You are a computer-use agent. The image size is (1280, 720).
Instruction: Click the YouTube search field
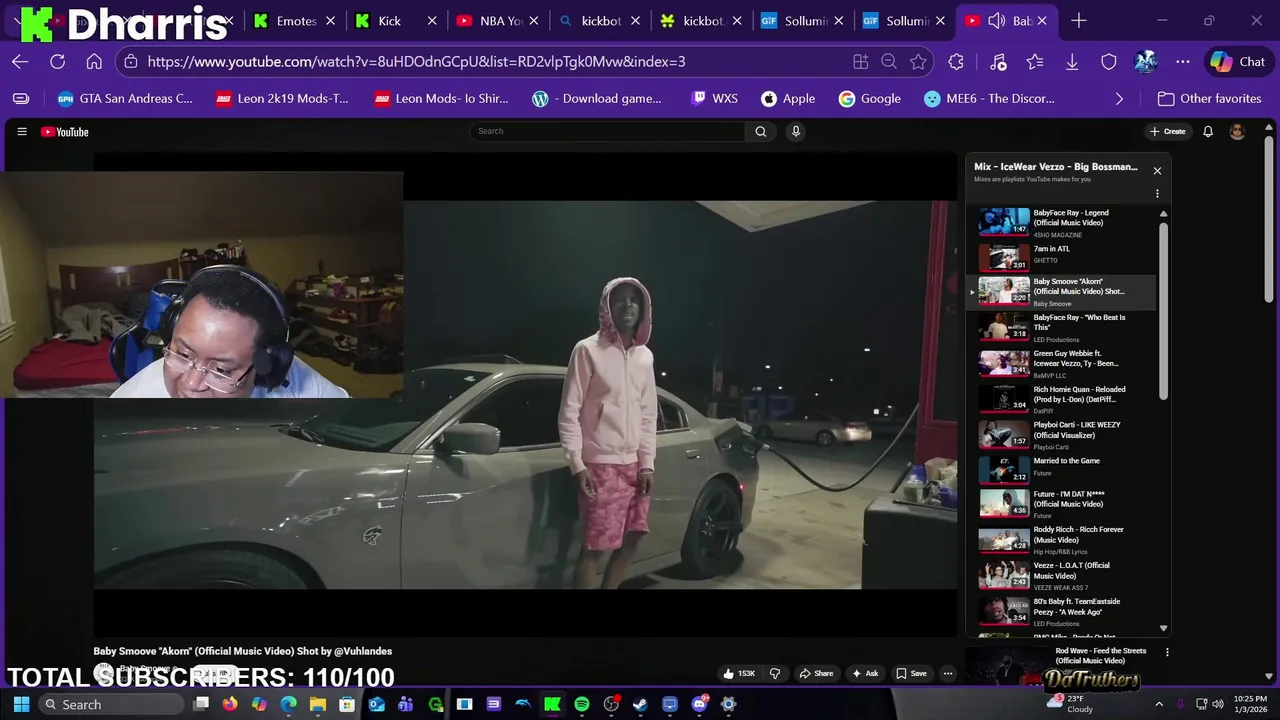[607, 131]
